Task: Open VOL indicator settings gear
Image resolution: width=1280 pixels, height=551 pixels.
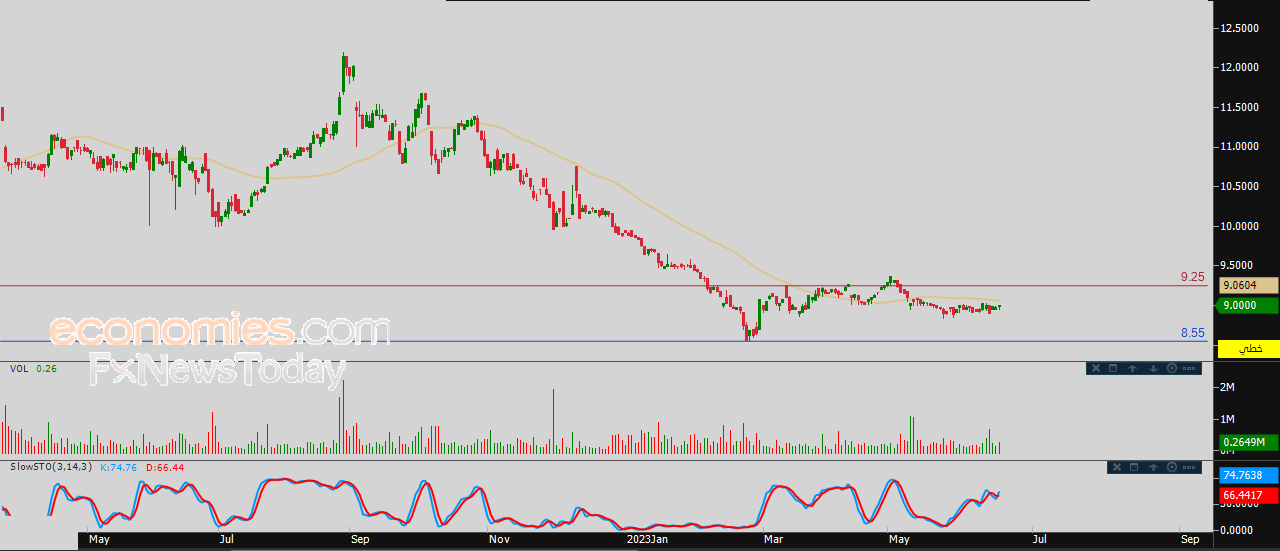Action: 1170,368
